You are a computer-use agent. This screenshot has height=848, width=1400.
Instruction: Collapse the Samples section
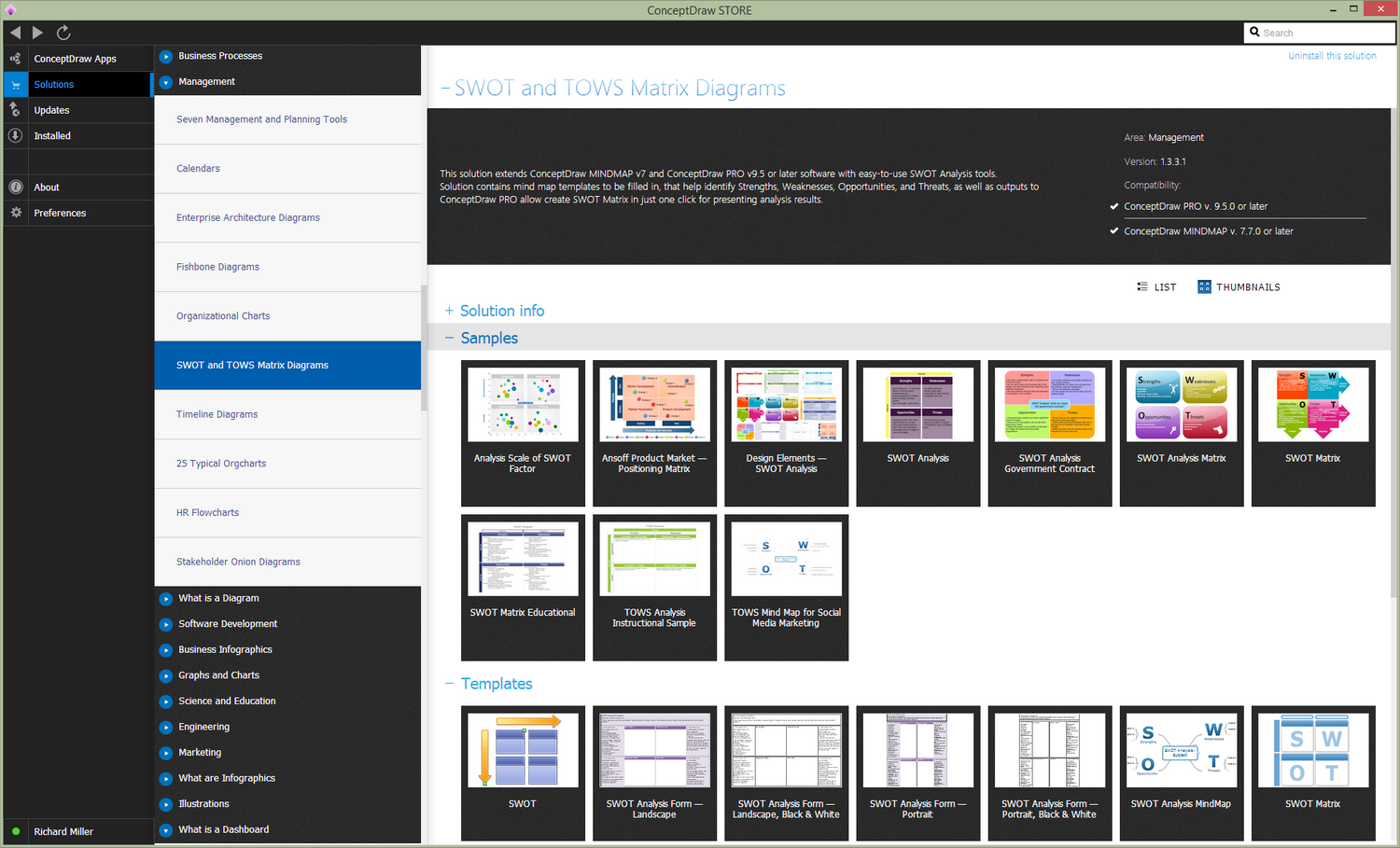click(449, 338)
